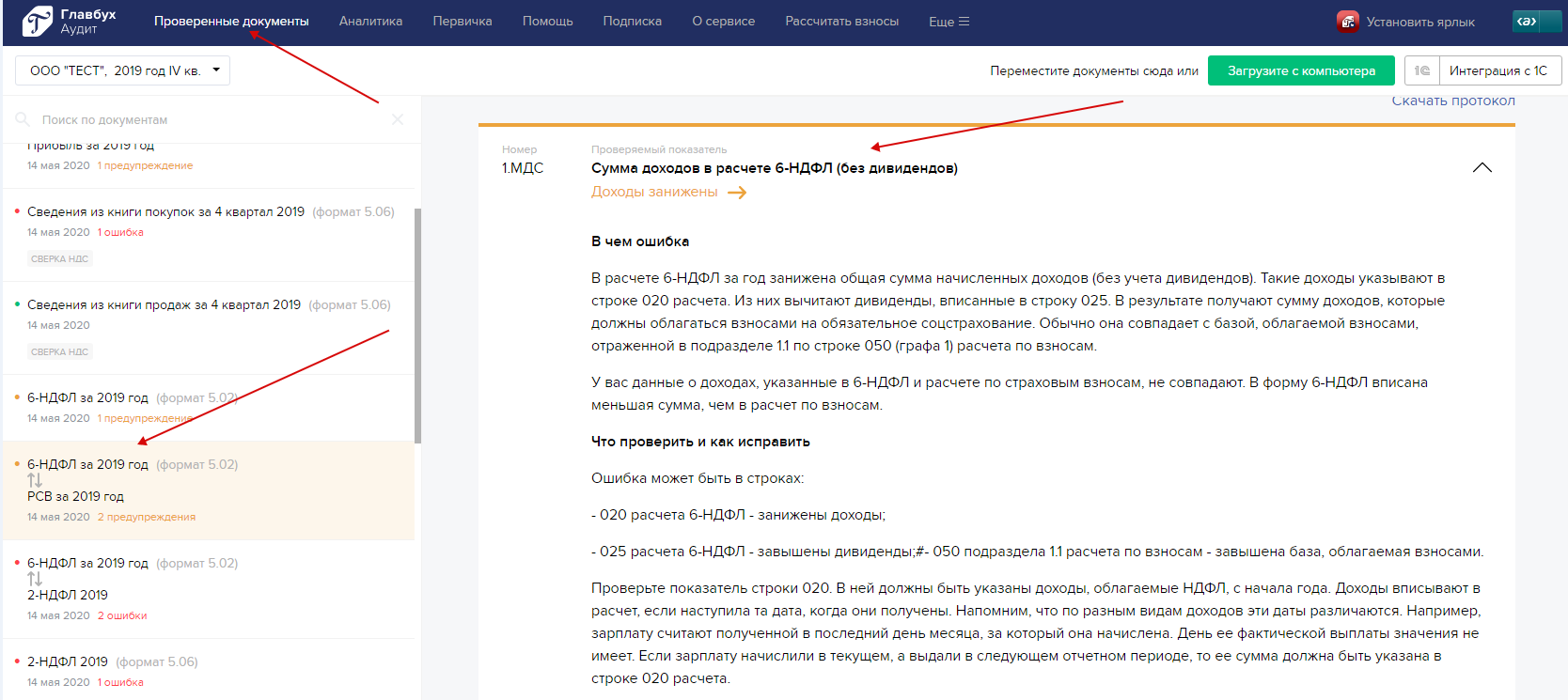Open the О сервисе page
Screen dimensions: 1568x700
723,21
